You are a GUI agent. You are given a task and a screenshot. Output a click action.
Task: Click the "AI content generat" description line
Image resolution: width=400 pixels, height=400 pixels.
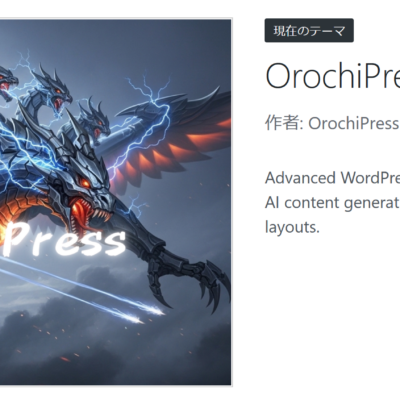332,203
